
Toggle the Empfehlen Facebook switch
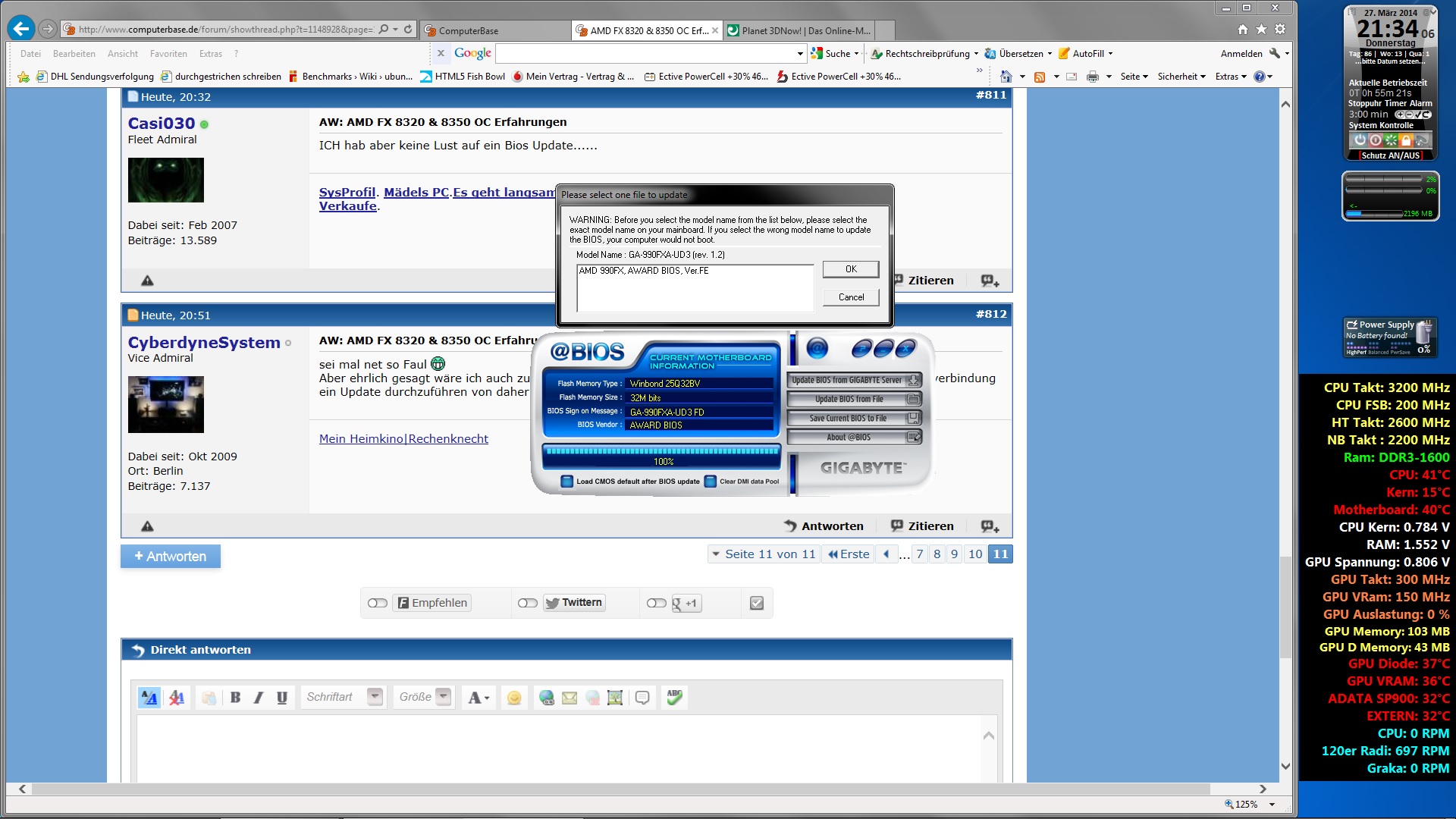point(377,603)
